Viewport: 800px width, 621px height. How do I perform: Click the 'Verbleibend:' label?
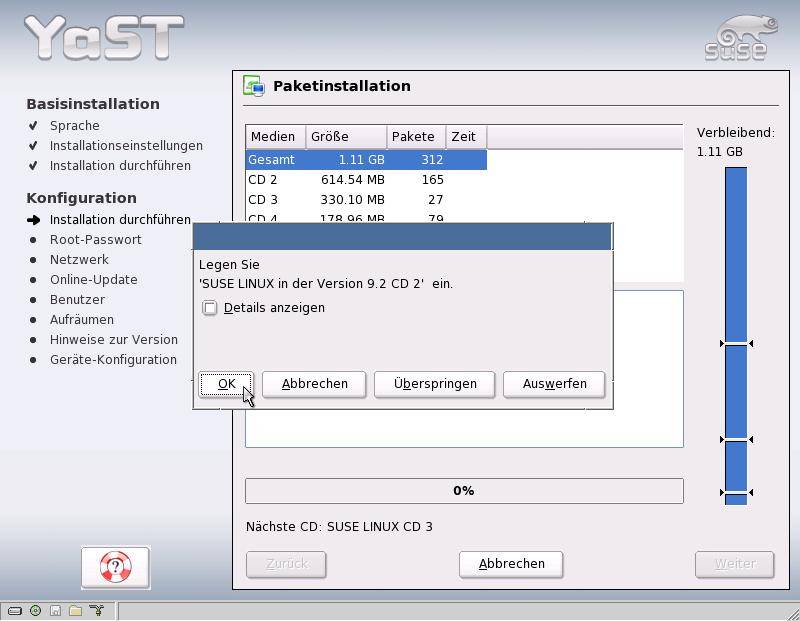click(735, 133)
